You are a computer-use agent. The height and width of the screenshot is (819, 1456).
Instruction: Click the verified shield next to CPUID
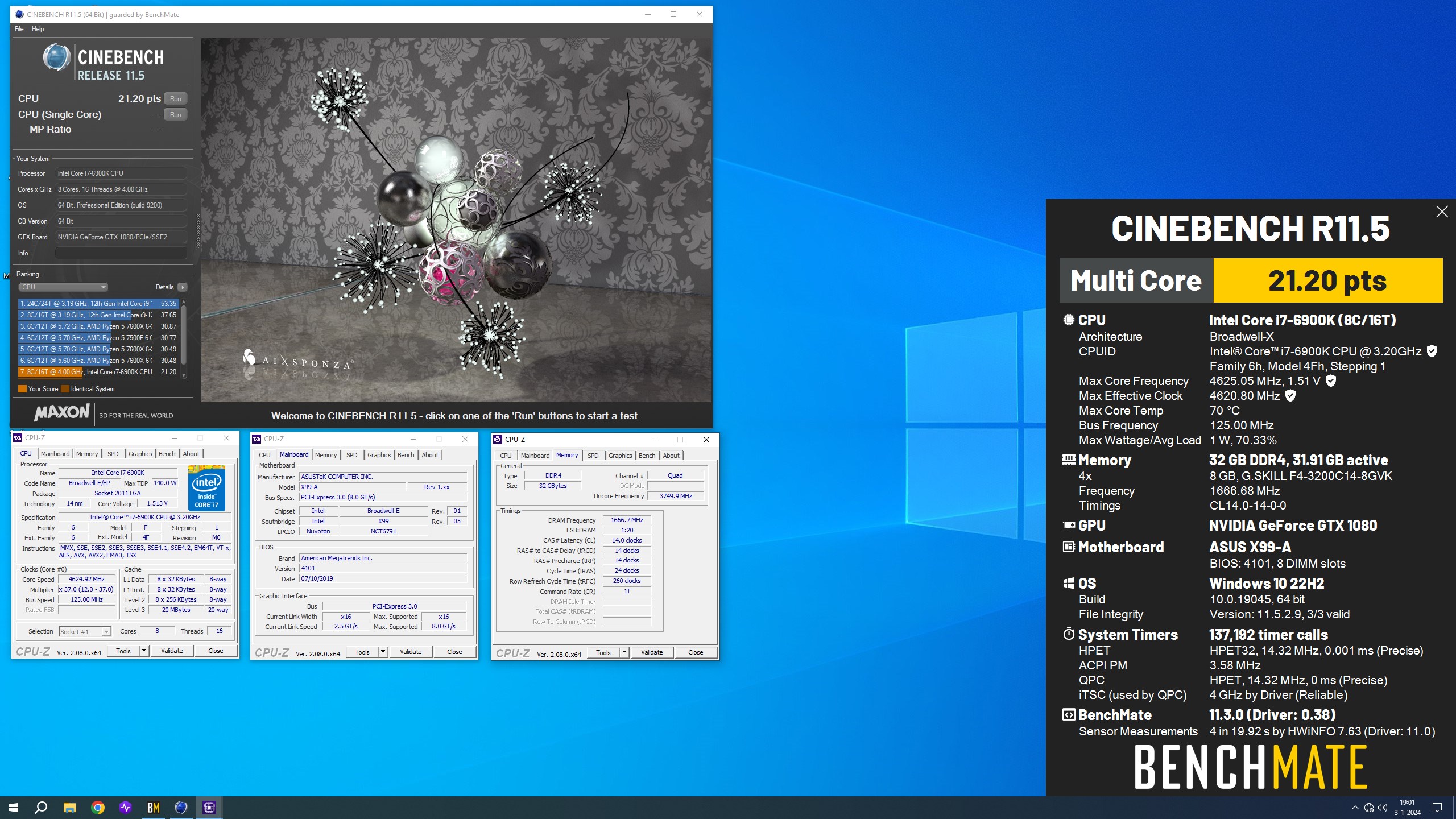pyautogui.click(x=1432, y=351)
